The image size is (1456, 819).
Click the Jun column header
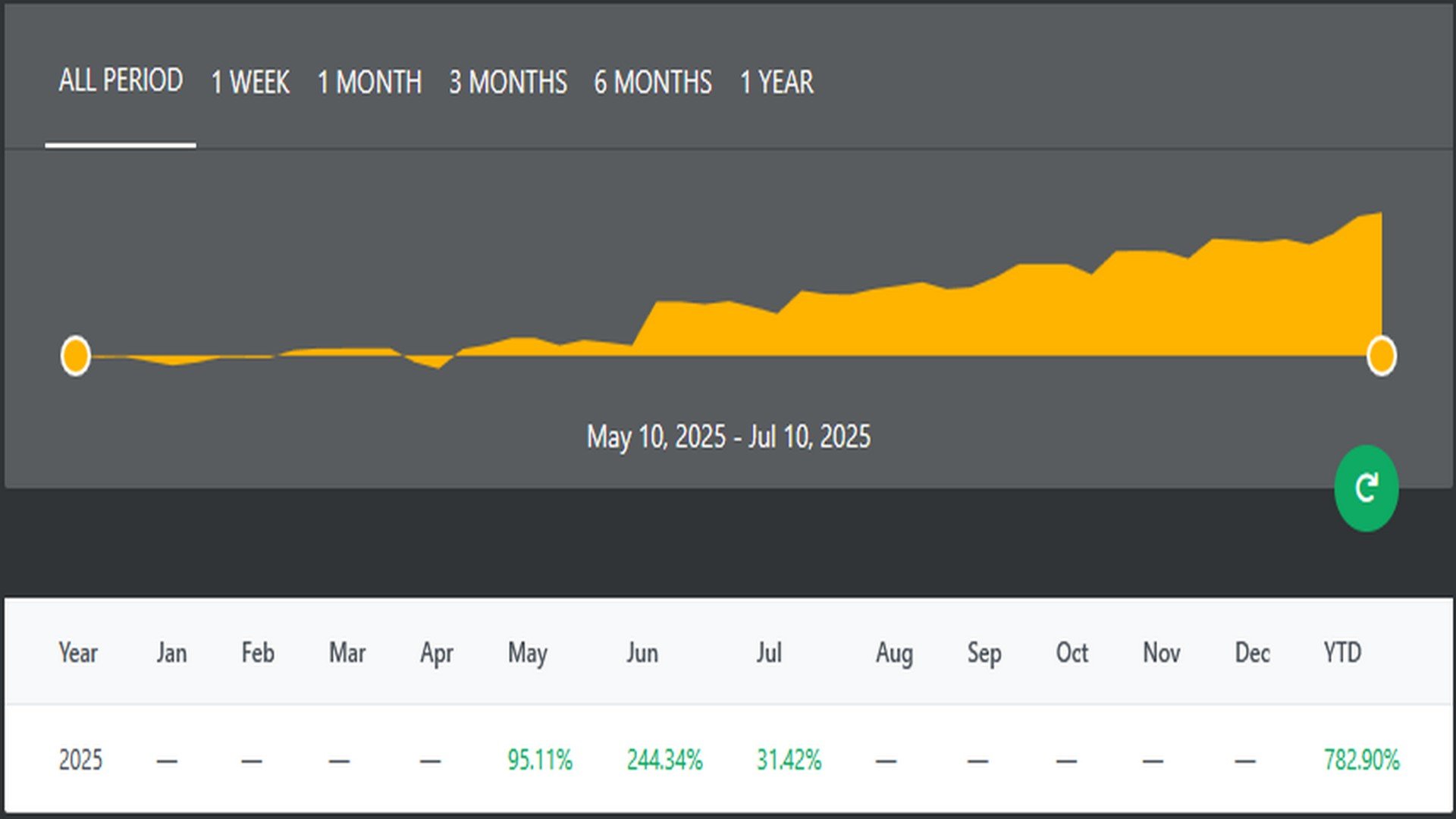(x=642, y=653)
